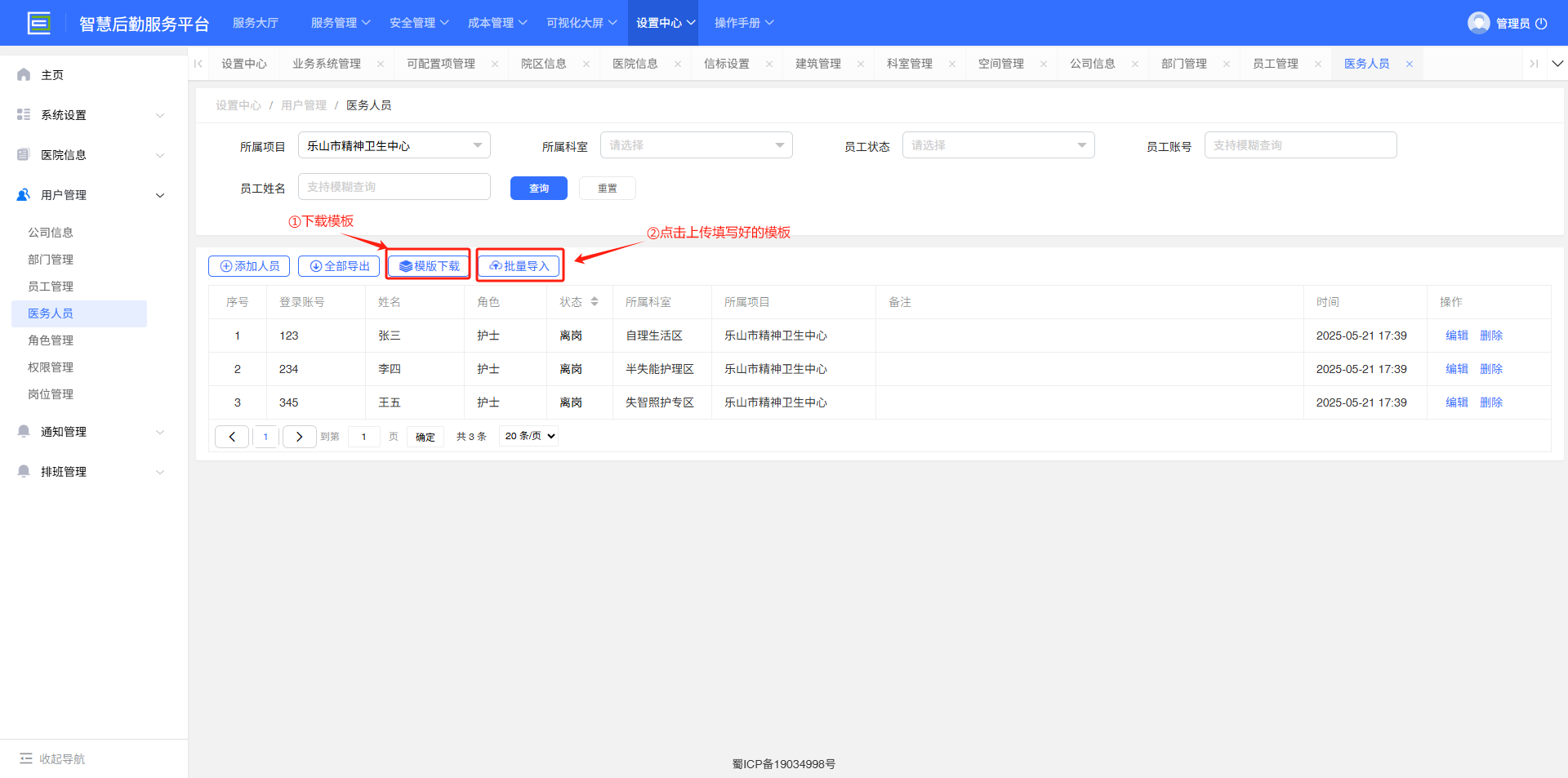The height and width of the screenshot is (778, 1568).
Task: Sort table by 状态 column arrows
Action: [595, 302]
